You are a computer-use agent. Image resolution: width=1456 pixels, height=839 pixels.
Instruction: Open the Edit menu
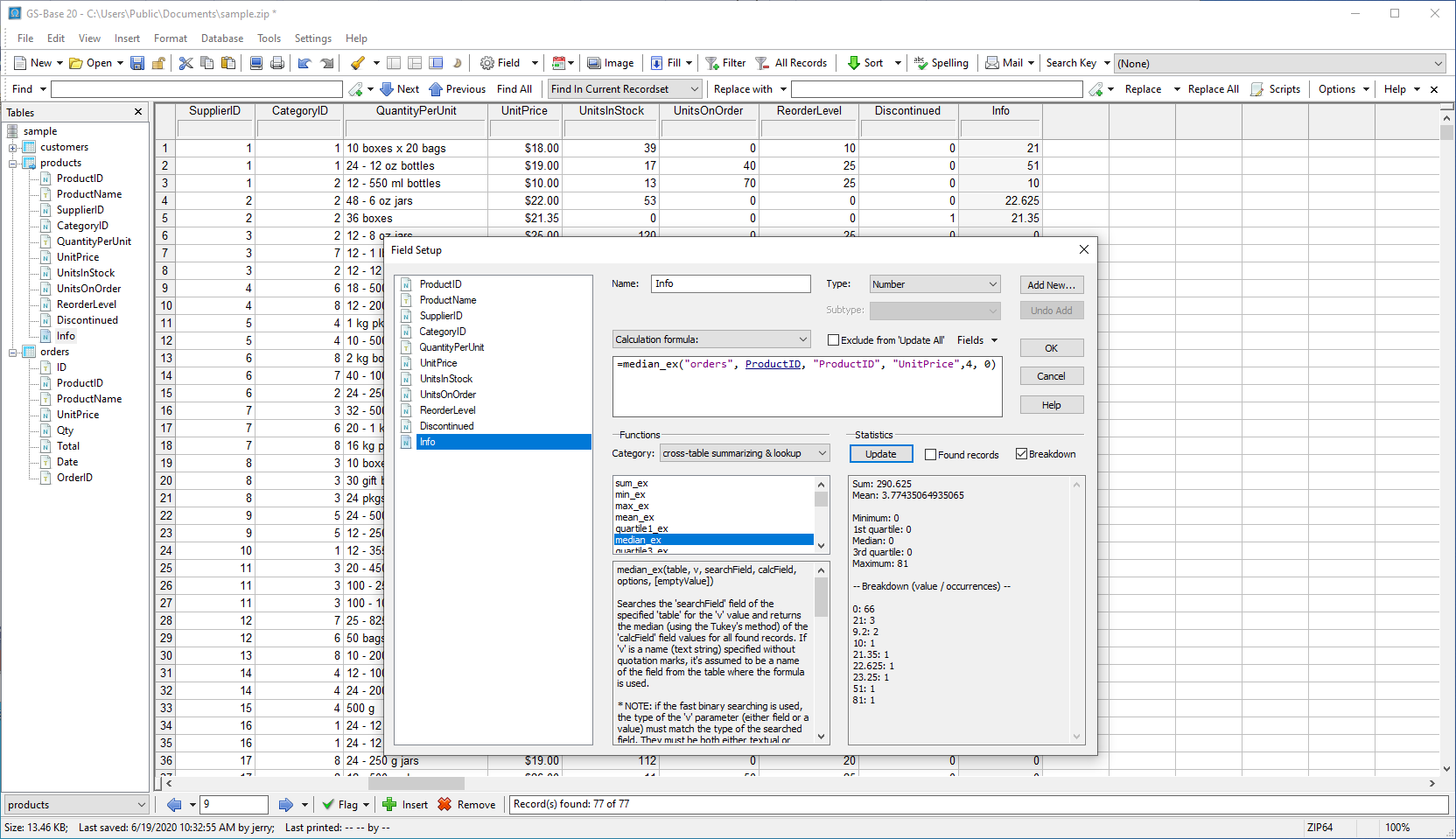tap(56, 38)
